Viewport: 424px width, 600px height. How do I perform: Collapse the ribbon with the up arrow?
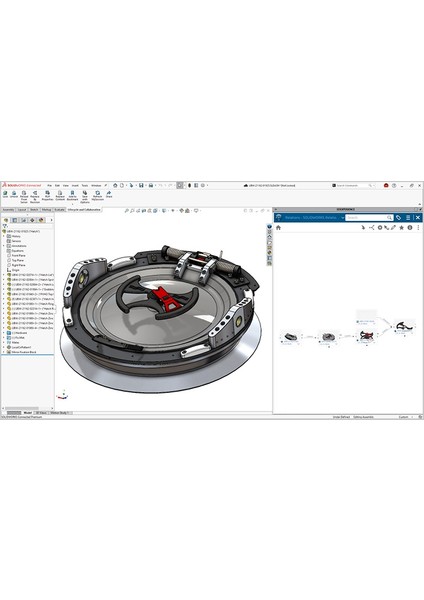pos(420,202)
